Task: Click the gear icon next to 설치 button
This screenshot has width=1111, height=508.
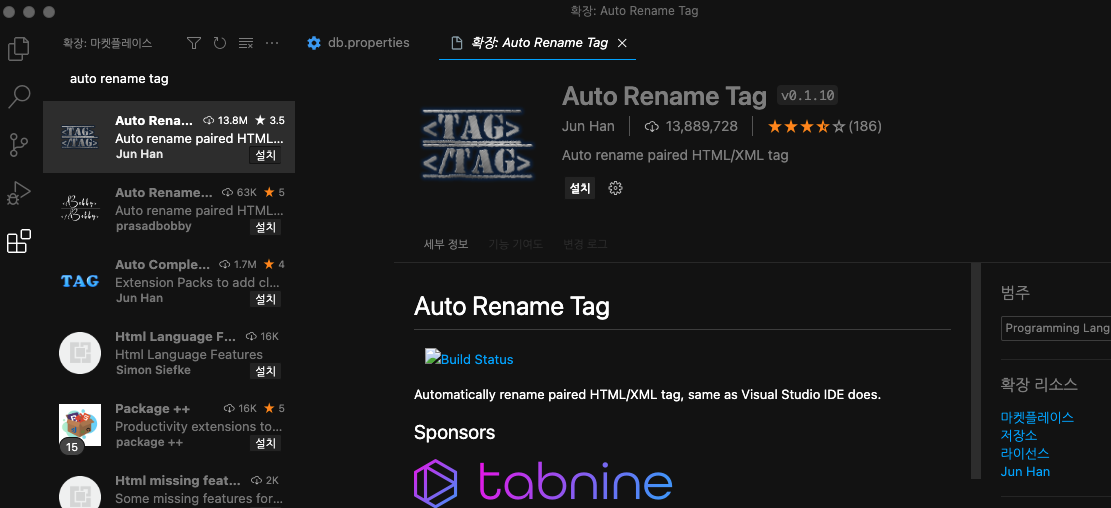Action: [615, 188]
